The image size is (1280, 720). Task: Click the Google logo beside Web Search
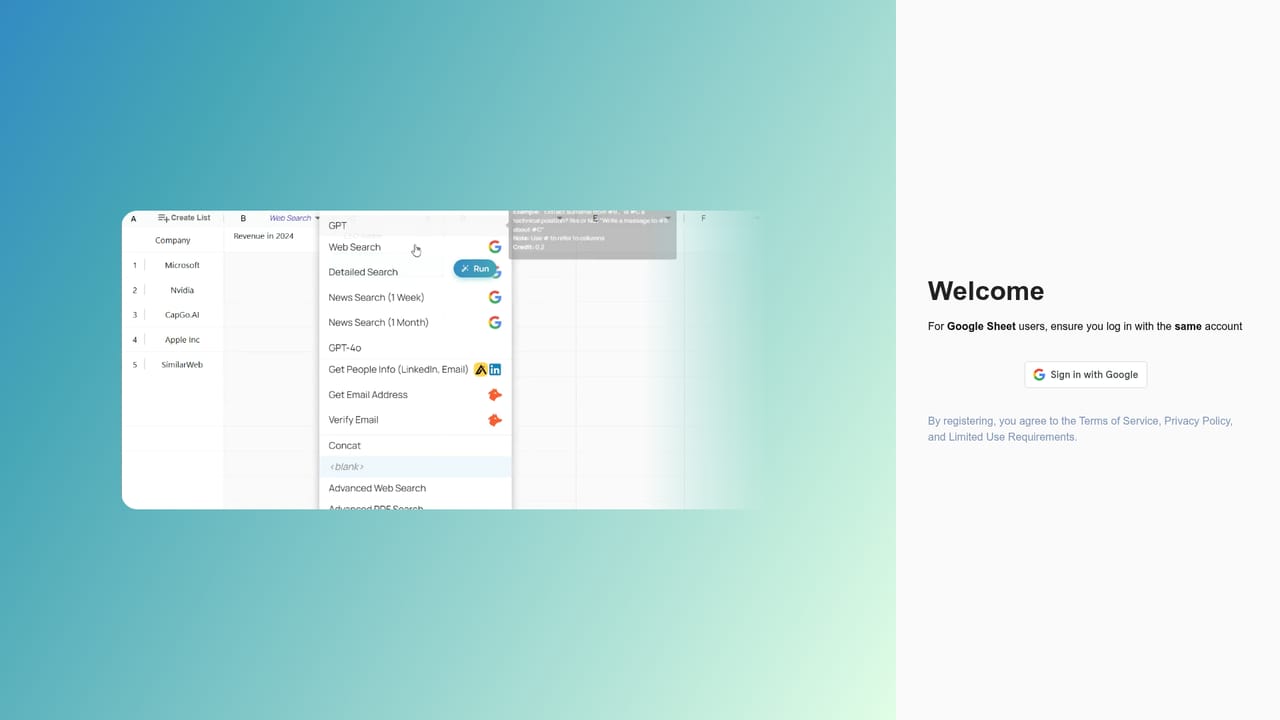(495, 247)
